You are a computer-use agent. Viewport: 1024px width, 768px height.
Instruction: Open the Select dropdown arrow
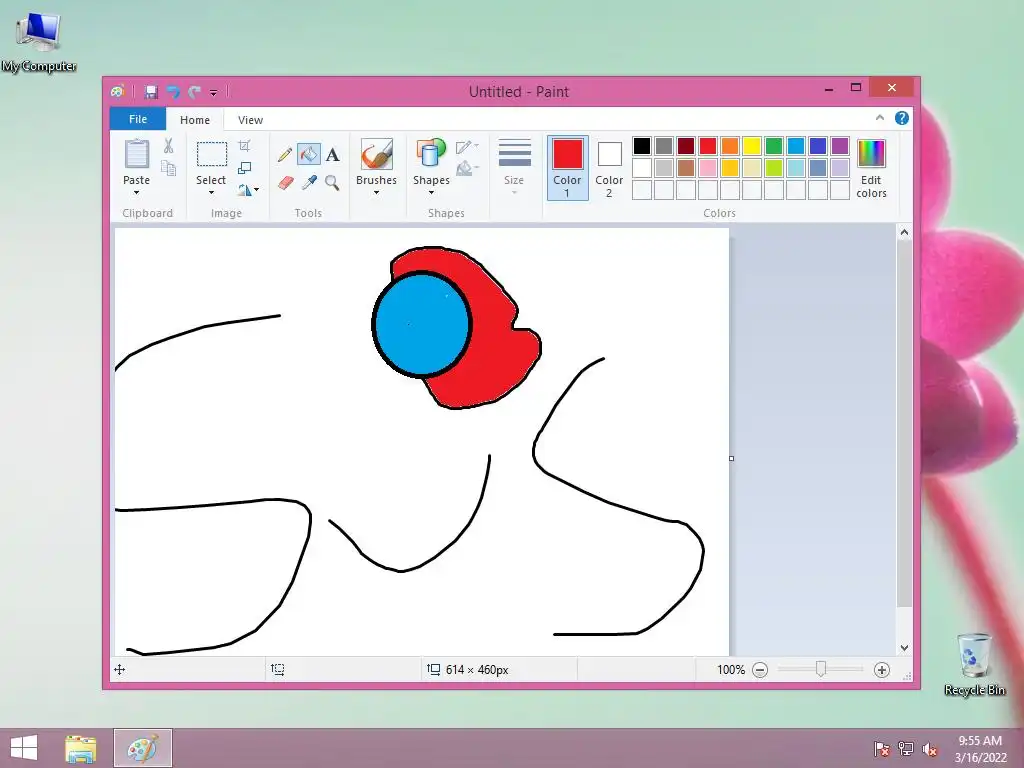(211, 193)
